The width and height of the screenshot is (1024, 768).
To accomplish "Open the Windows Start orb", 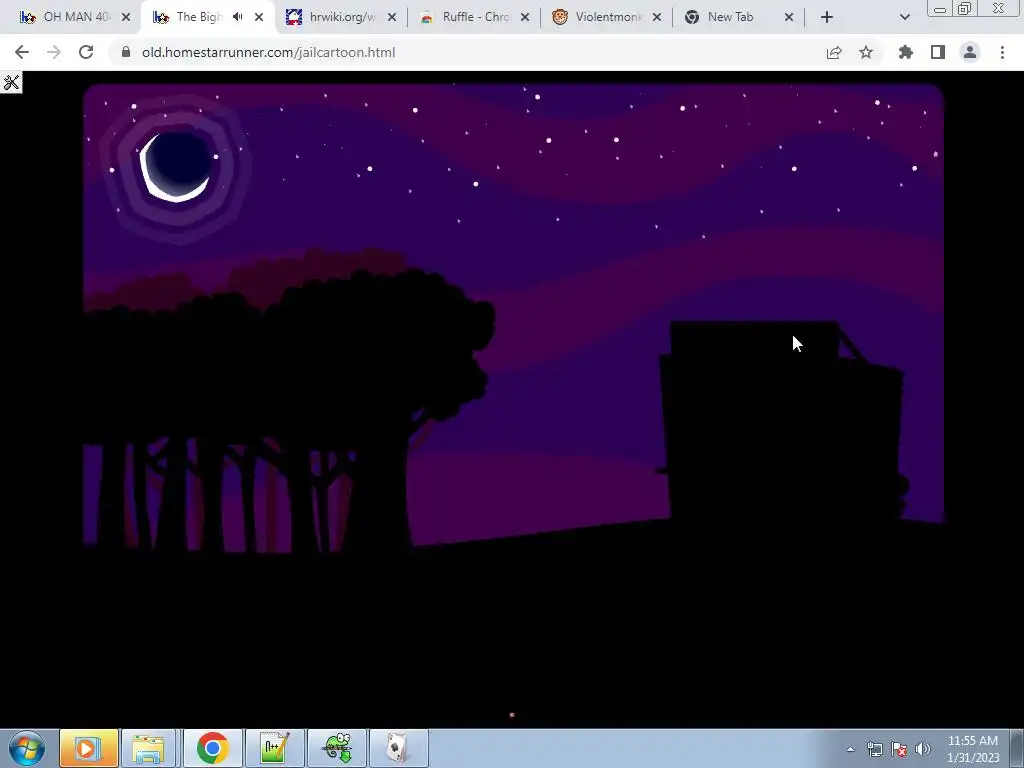I will pos(27,748).
